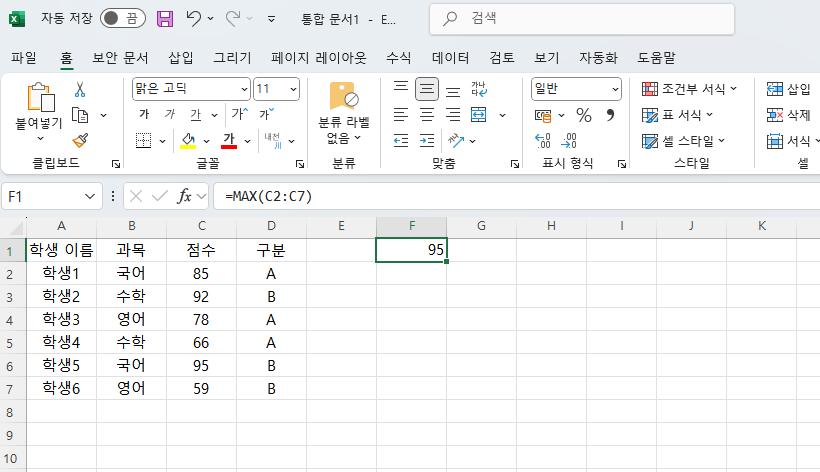Toggle the 자동 저장 switch
Image resolution: width=820 pixels, height=472 pixels.
point(122,18)
